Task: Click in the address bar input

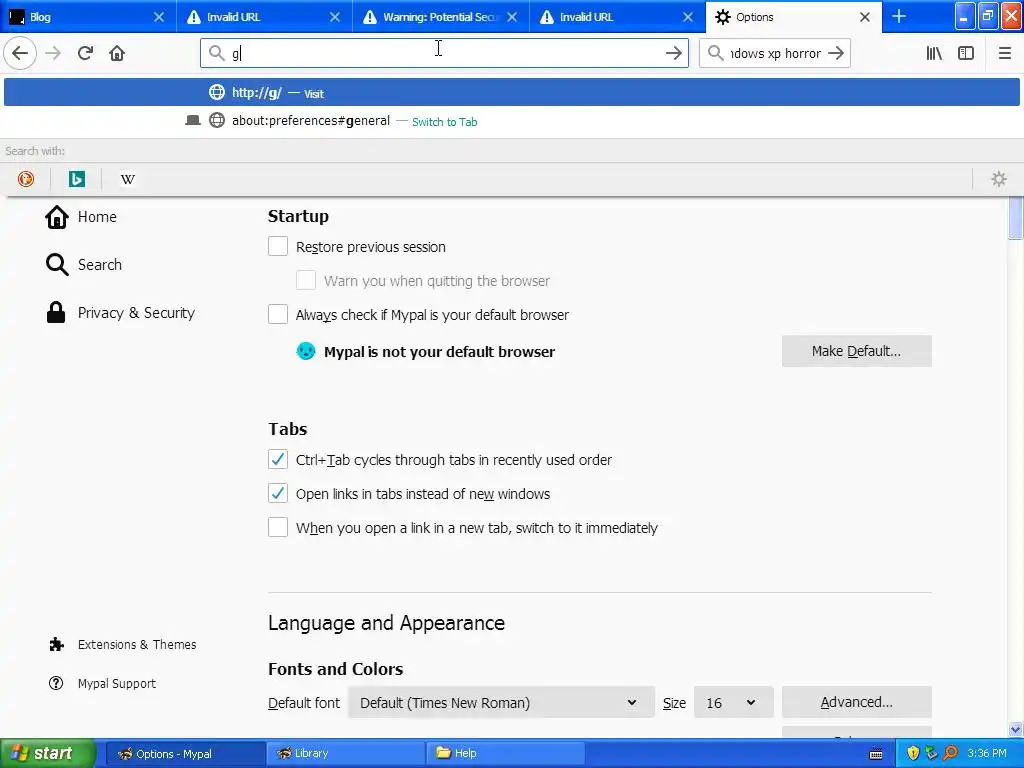Action: (x=444, y=53)
